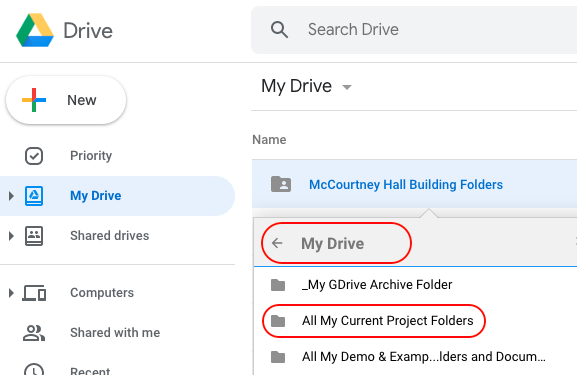Screen dimensions: 577x375
Task: Choose All My Current Project Folders
Action: pyautogui.click(x=387, y=321)
